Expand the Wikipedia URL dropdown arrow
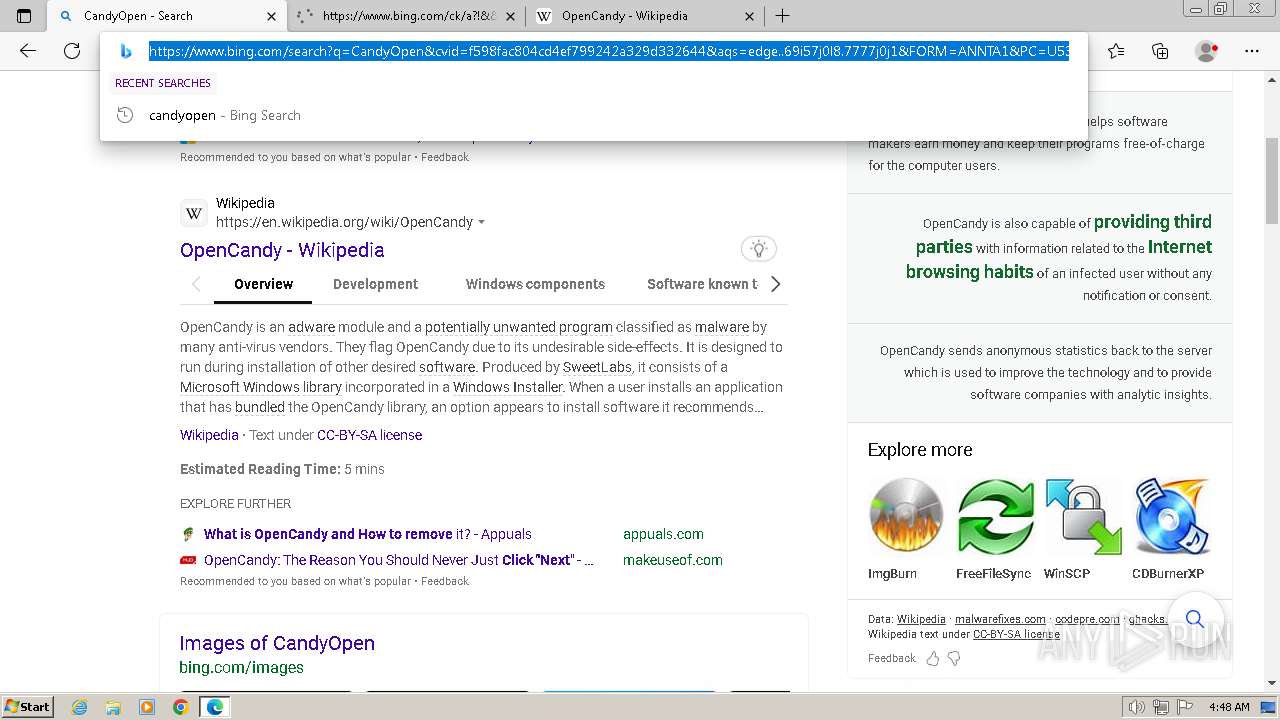Viewport: 1280px width, 720px height. 482,222
